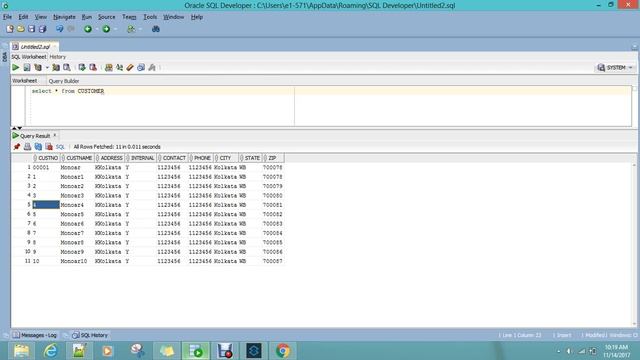Run the statement with green play button
Image resolution: width=640 pixels, height=360 pixels.
16,67
